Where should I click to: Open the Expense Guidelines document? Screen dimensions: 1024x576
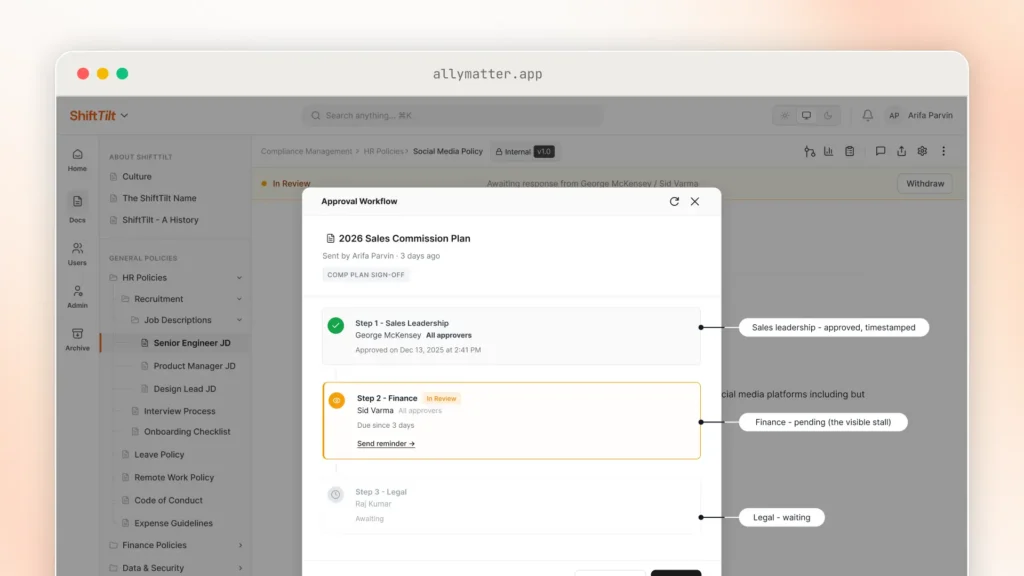click(x=173, y=523)
